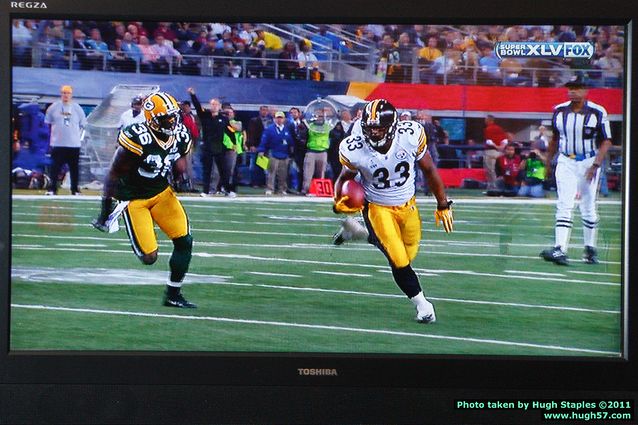
Task: Click the TOSHIBA logo below the screen
Action: (x=317, y=371)
